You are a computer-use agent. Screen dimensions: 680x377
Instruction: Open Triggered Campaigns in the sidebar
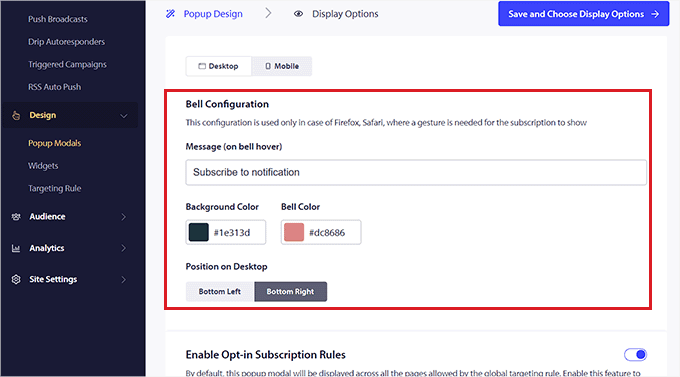point(67,64)
